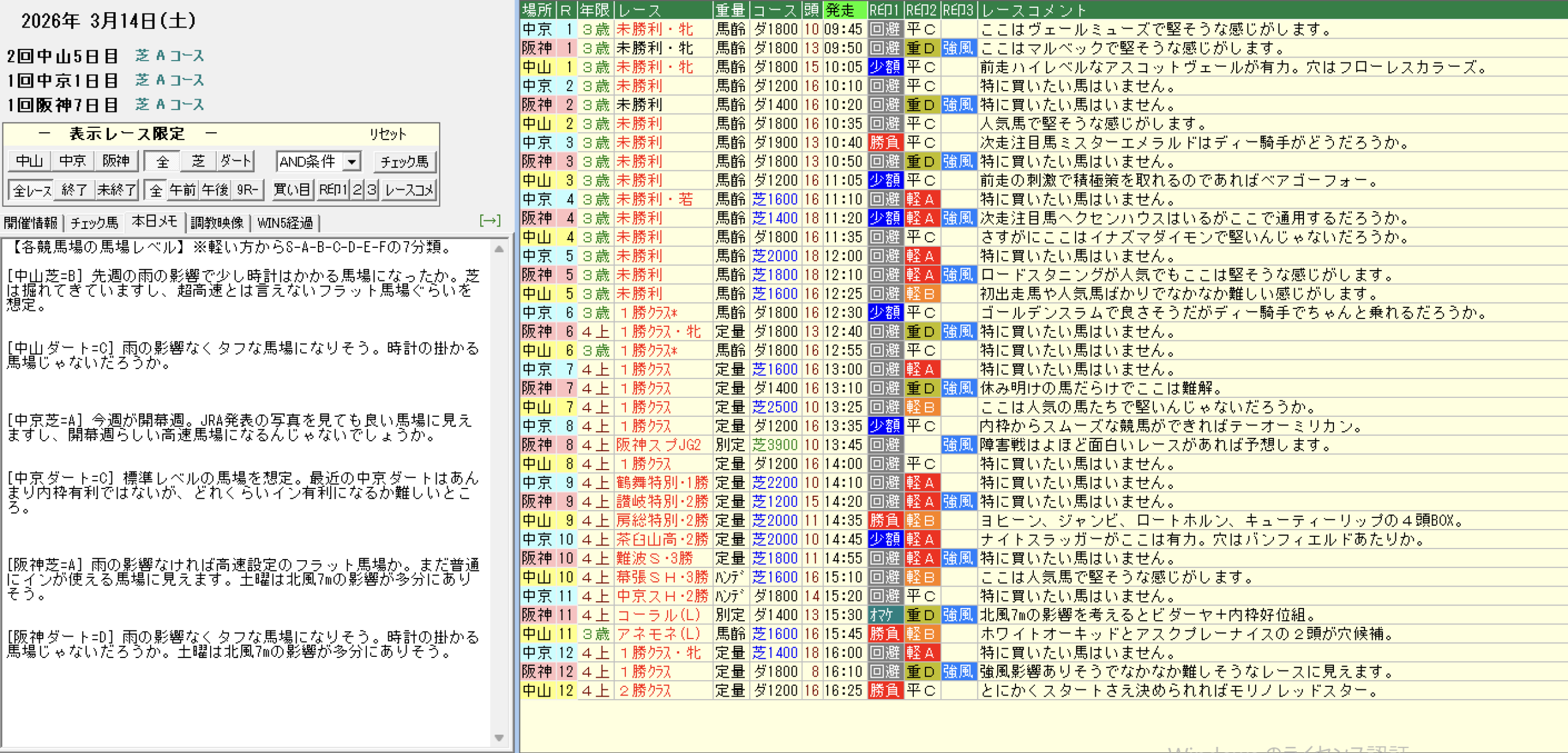Toggle the 午後 time filter button
This screenshot has height=753, width=1568.
[x=215, y=190]
